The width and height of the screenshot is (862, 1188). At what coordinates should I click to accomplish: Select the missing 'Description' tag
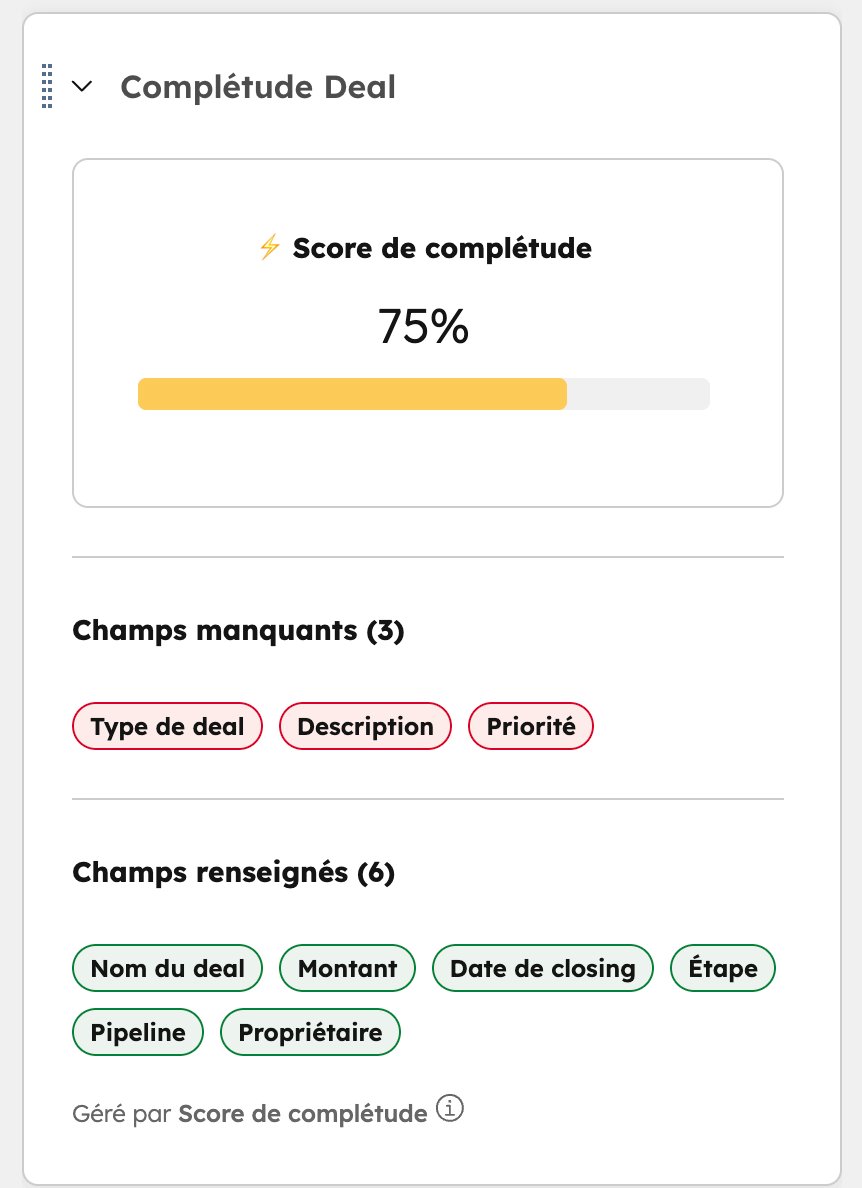point(365,726)
